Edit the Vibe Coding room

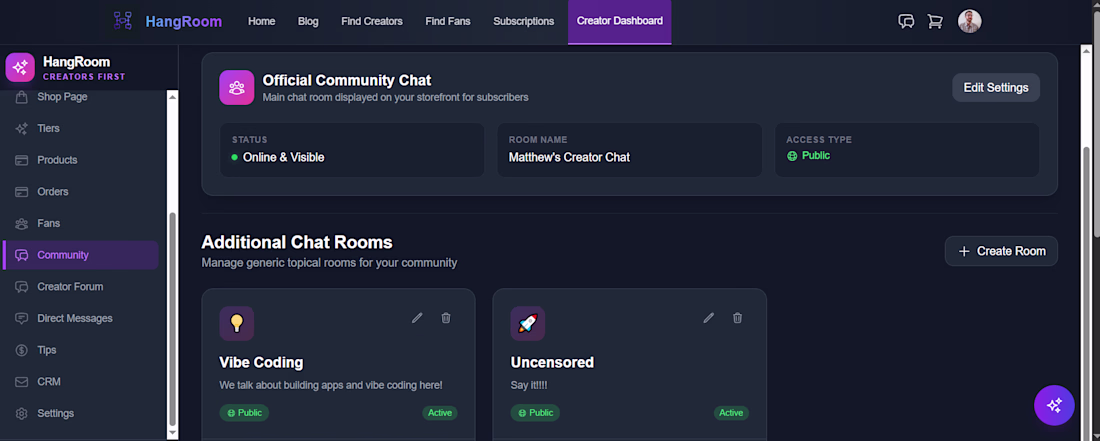417,318
